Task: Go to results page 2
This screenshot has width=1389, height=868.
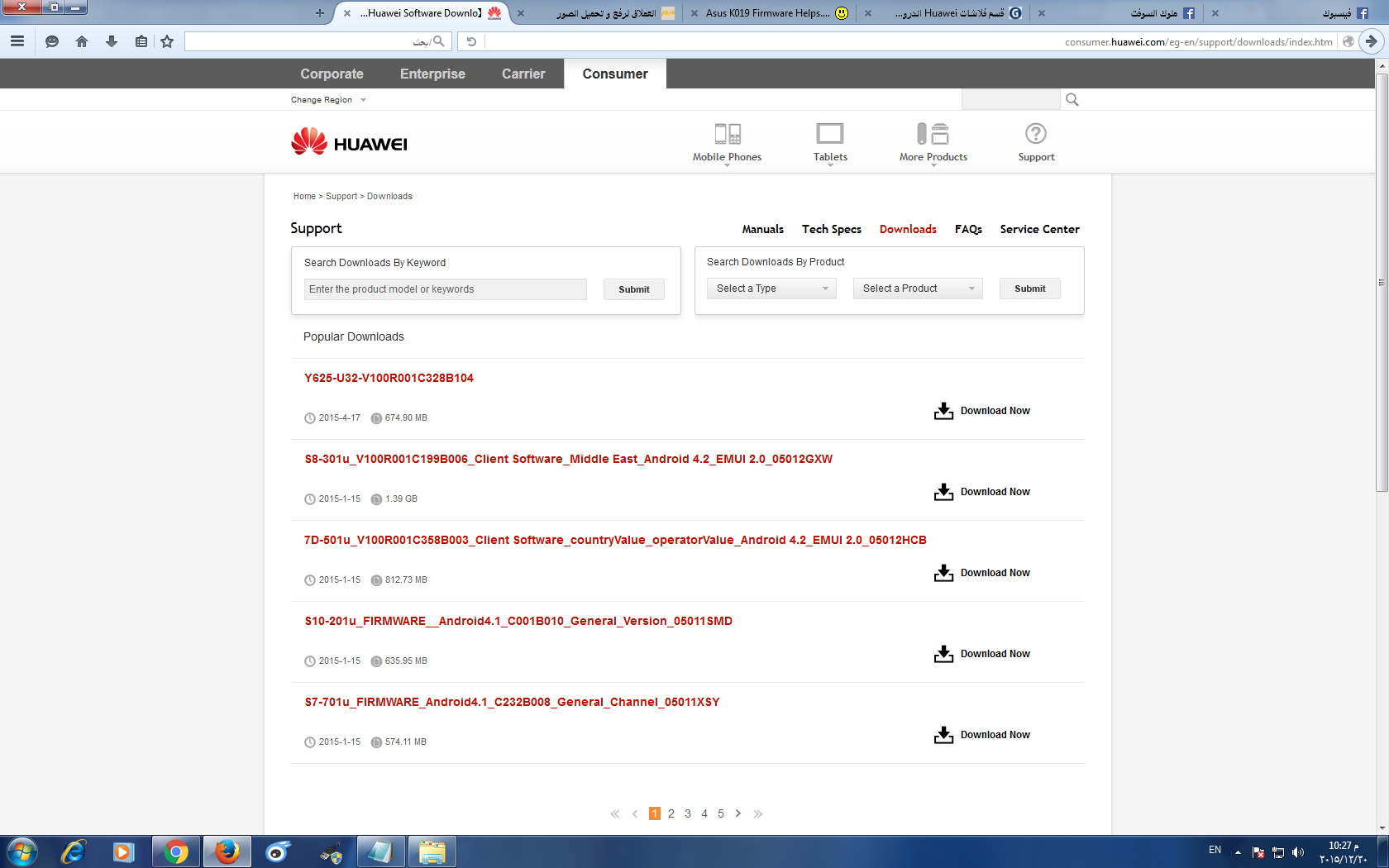Action: point(671,813)
